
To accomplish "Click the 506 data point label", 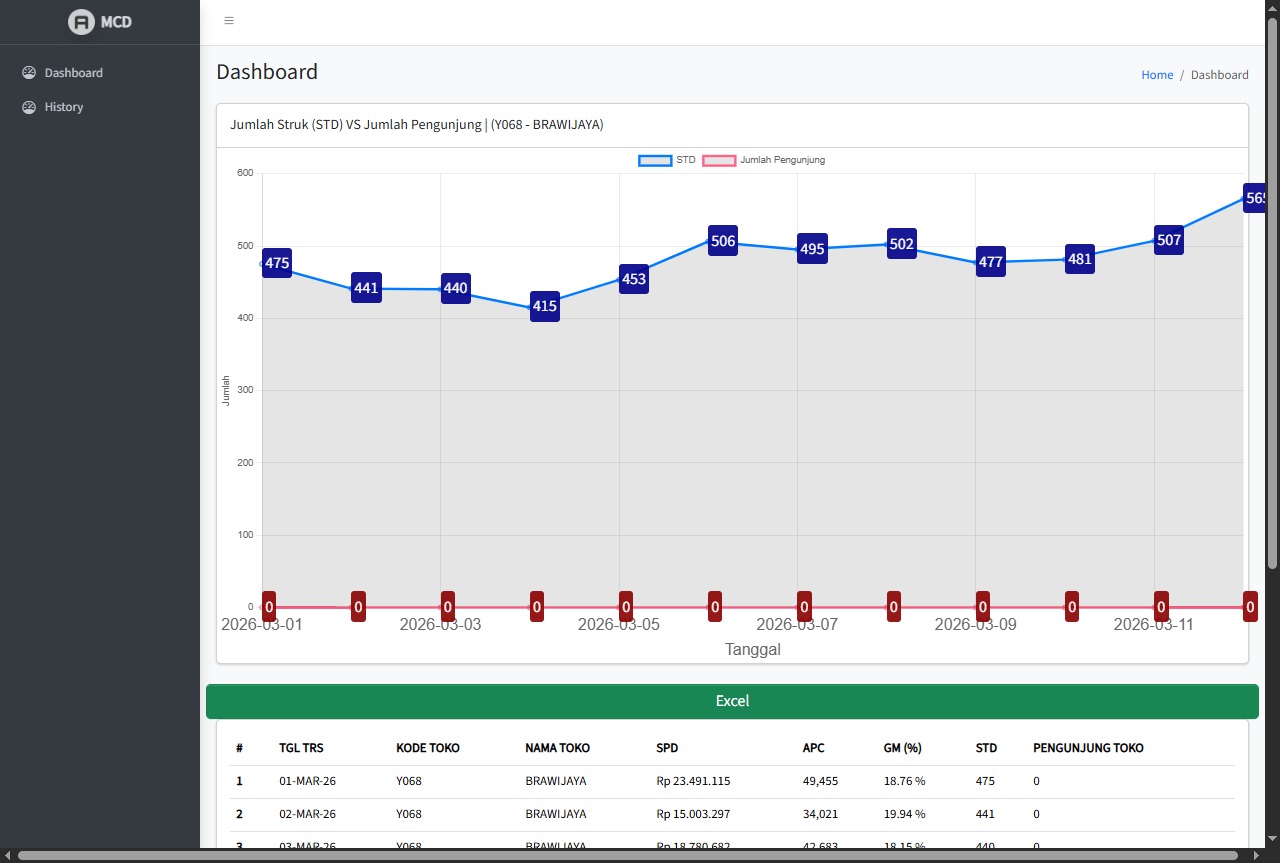I will [723, 240].
